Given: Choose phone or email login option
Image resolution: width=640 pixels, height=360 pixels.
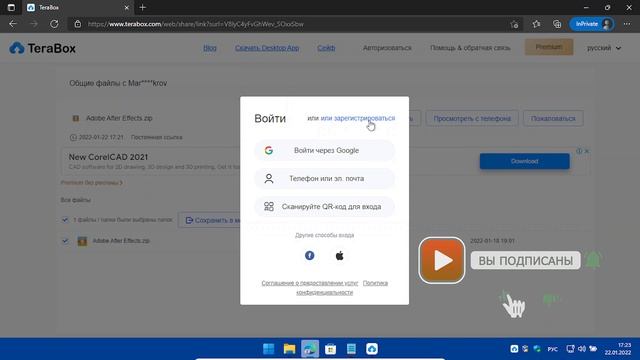Looking at the screenshot, I should (324, 178).
